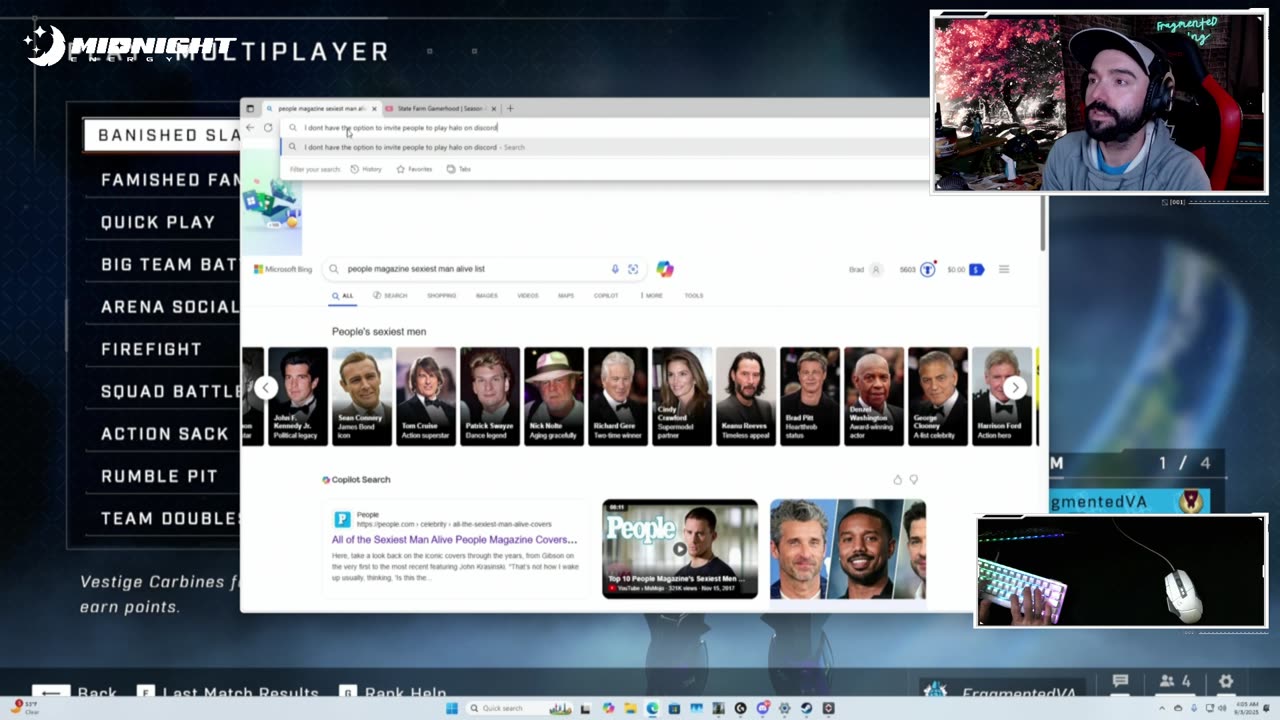This screenshot has width=1280, height=720.
Task: Click the Microsoft Bing logo
Action: tap(283, 269)
